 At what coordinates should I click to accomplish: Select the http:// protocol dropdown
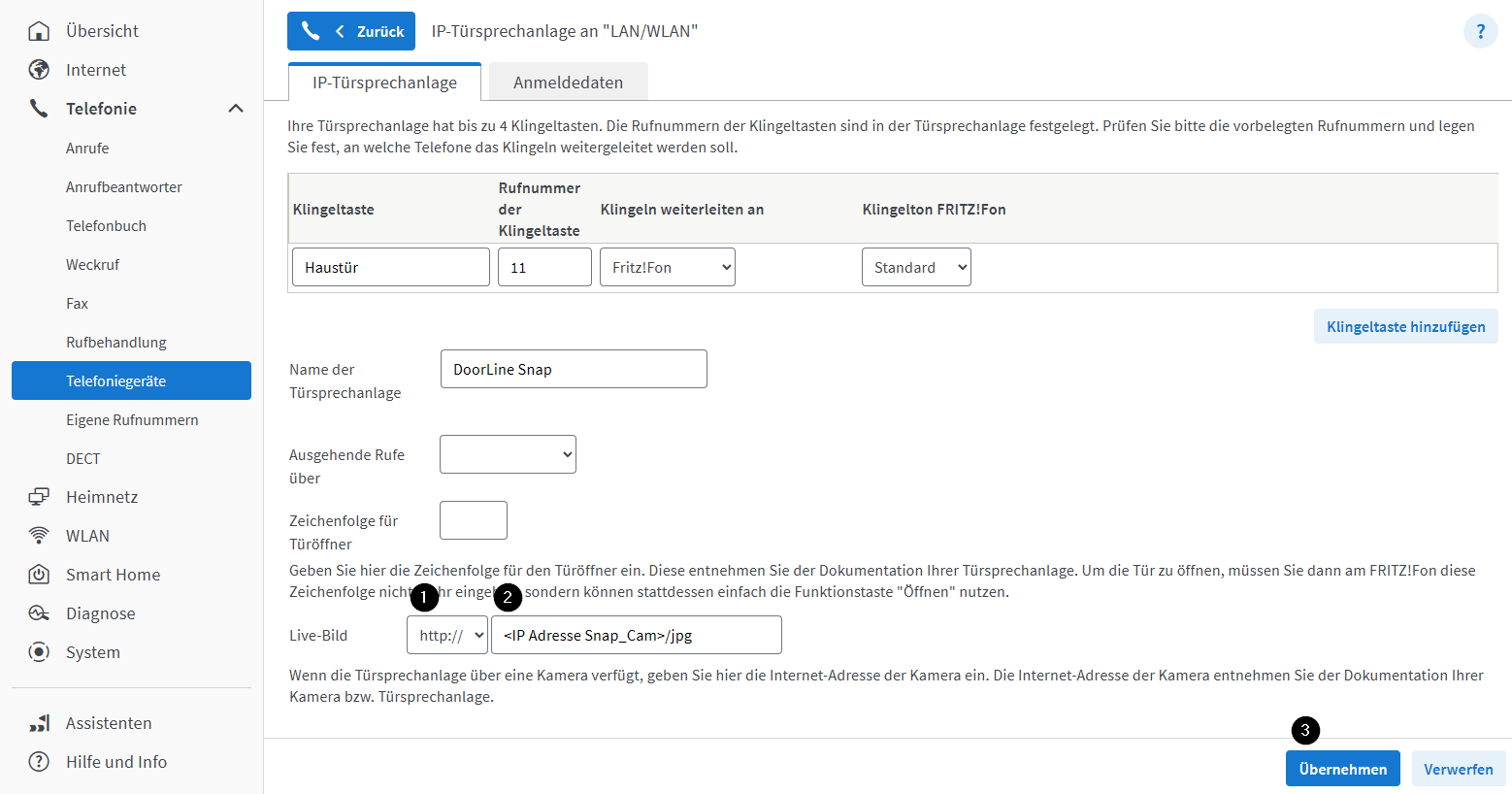447,636
